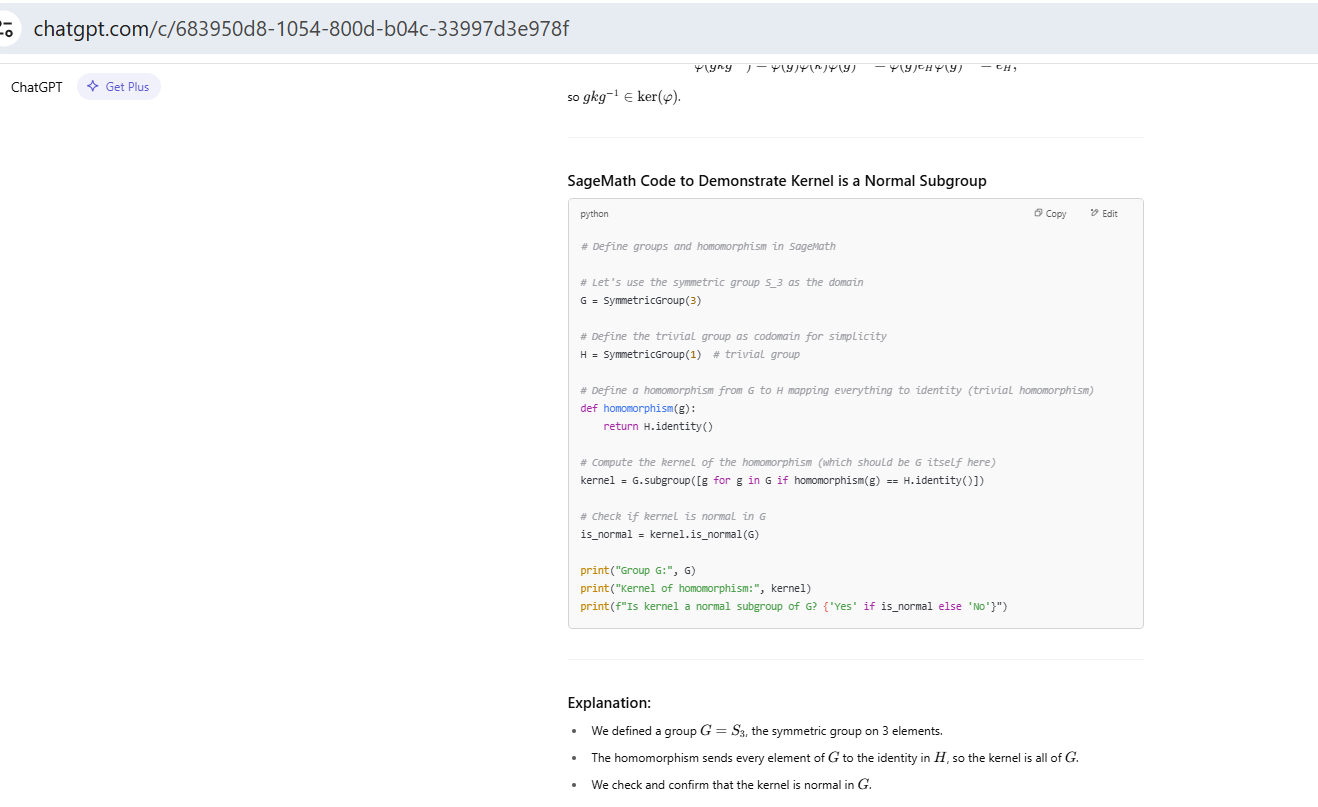Click the print "Group G:" statement
Viewport: 1318px width, 807px height.
(x=637, y=571)
